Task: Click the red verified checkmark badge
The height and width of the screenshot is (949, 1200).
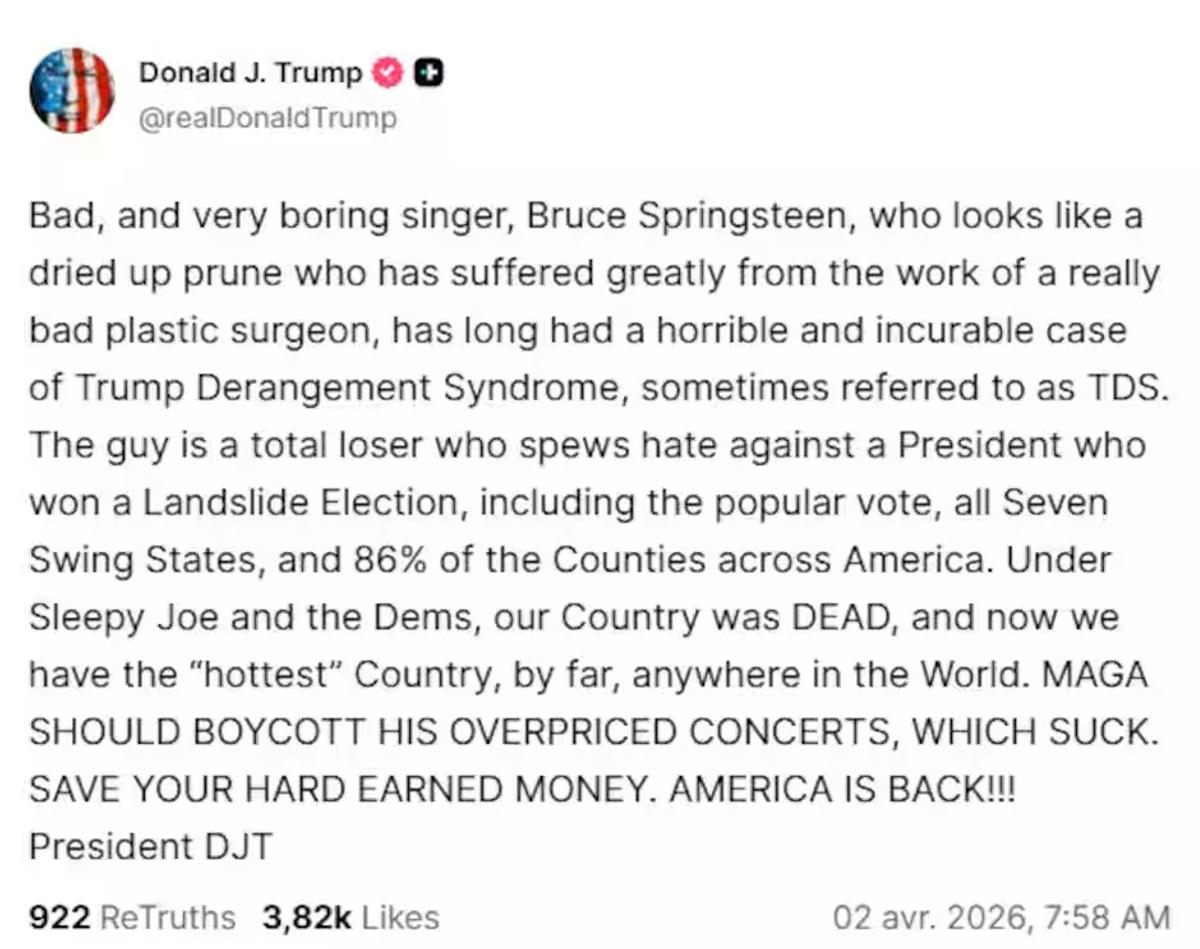Action: (386, 73)
